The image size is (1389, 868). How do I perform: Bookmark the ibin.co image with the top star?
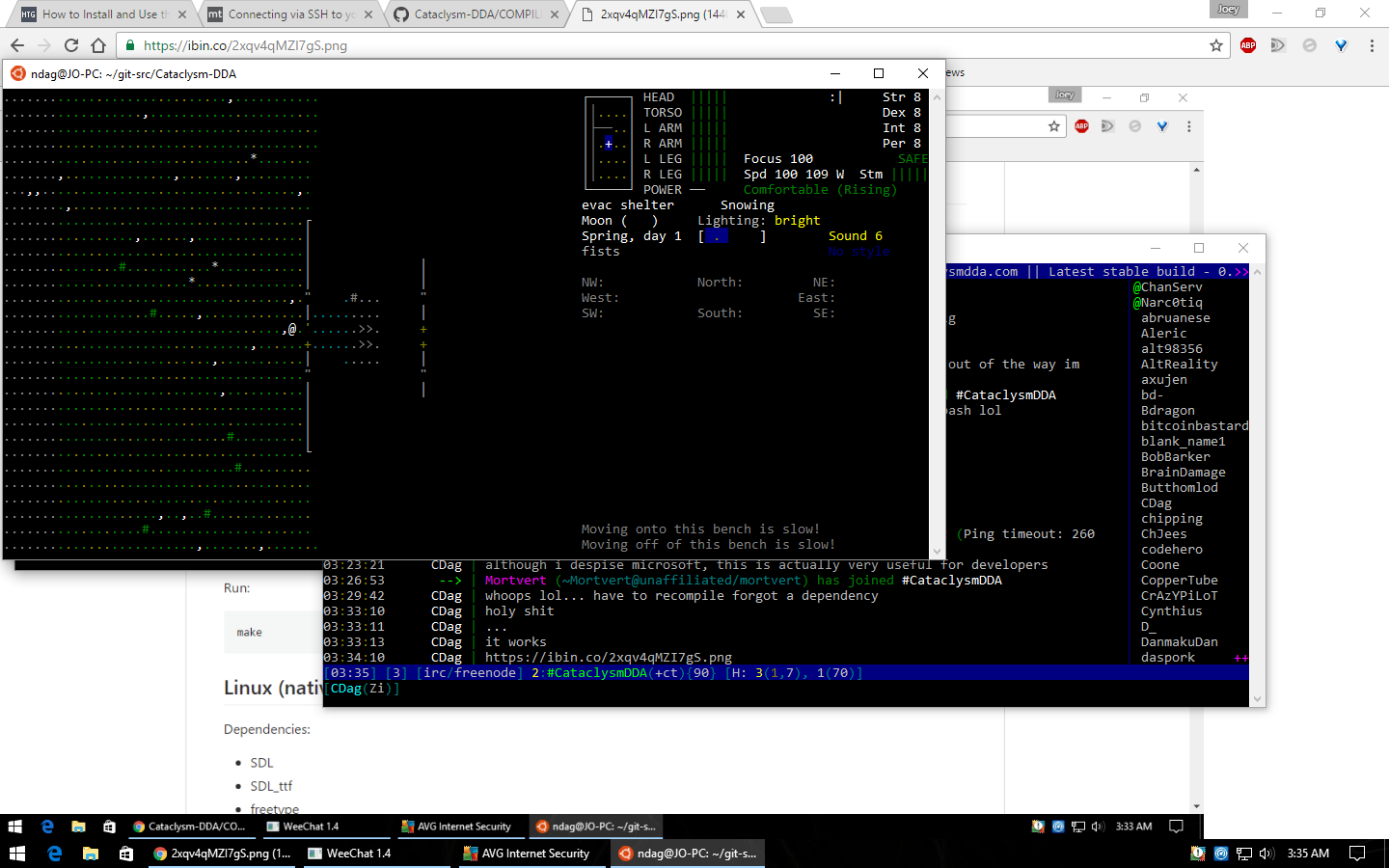[x=1216, y=45]
